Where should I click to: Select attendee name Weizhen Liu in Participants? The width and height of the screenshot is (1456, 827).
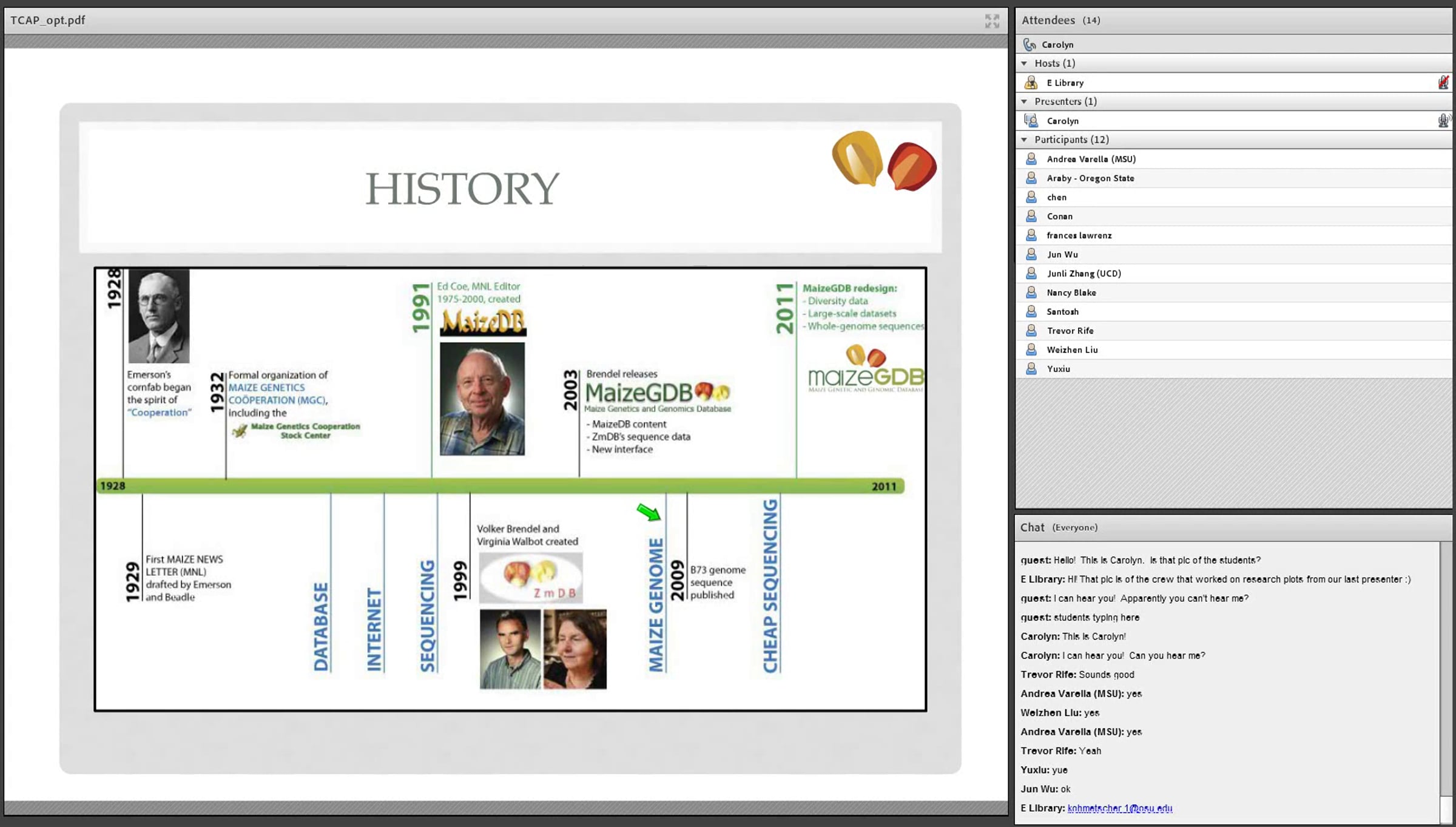click(1072, 350)
